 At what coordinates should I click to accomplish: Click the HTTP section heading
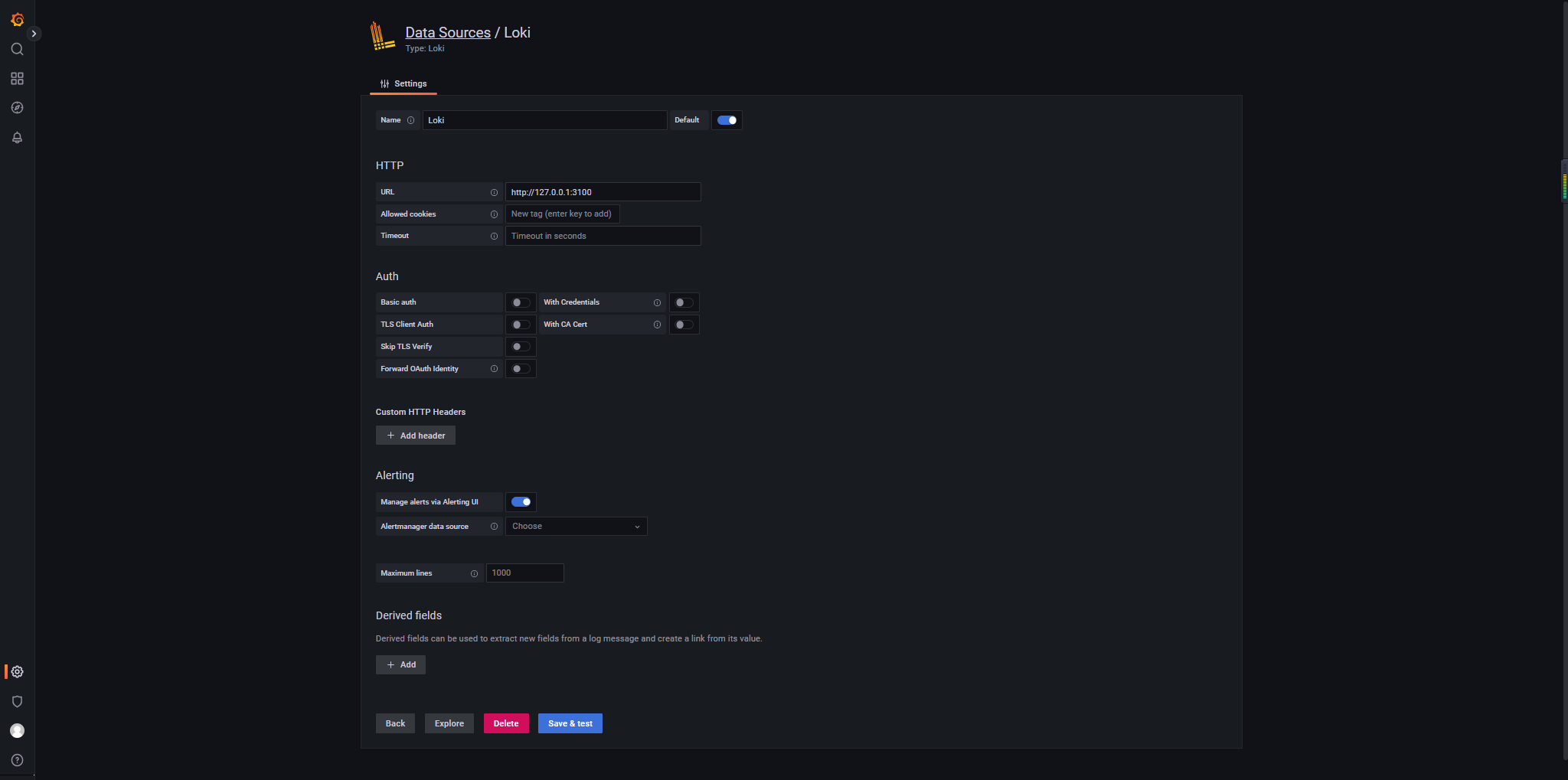[390, 165]
